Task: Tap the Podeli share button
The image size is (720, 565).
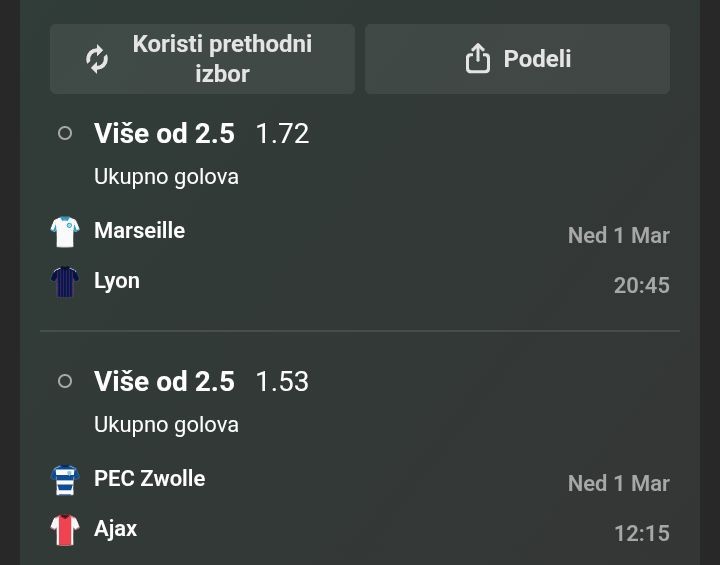Action: [x=517, y=59]
